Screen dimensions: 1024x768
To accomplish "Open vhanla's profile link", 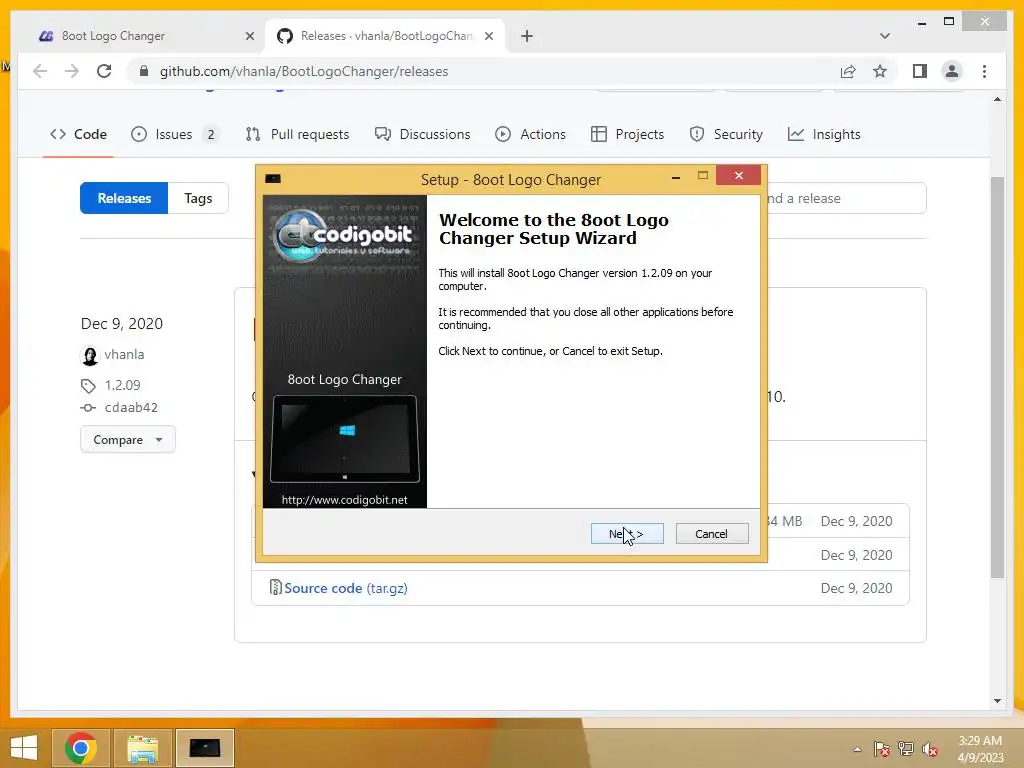I will (124, 354).
